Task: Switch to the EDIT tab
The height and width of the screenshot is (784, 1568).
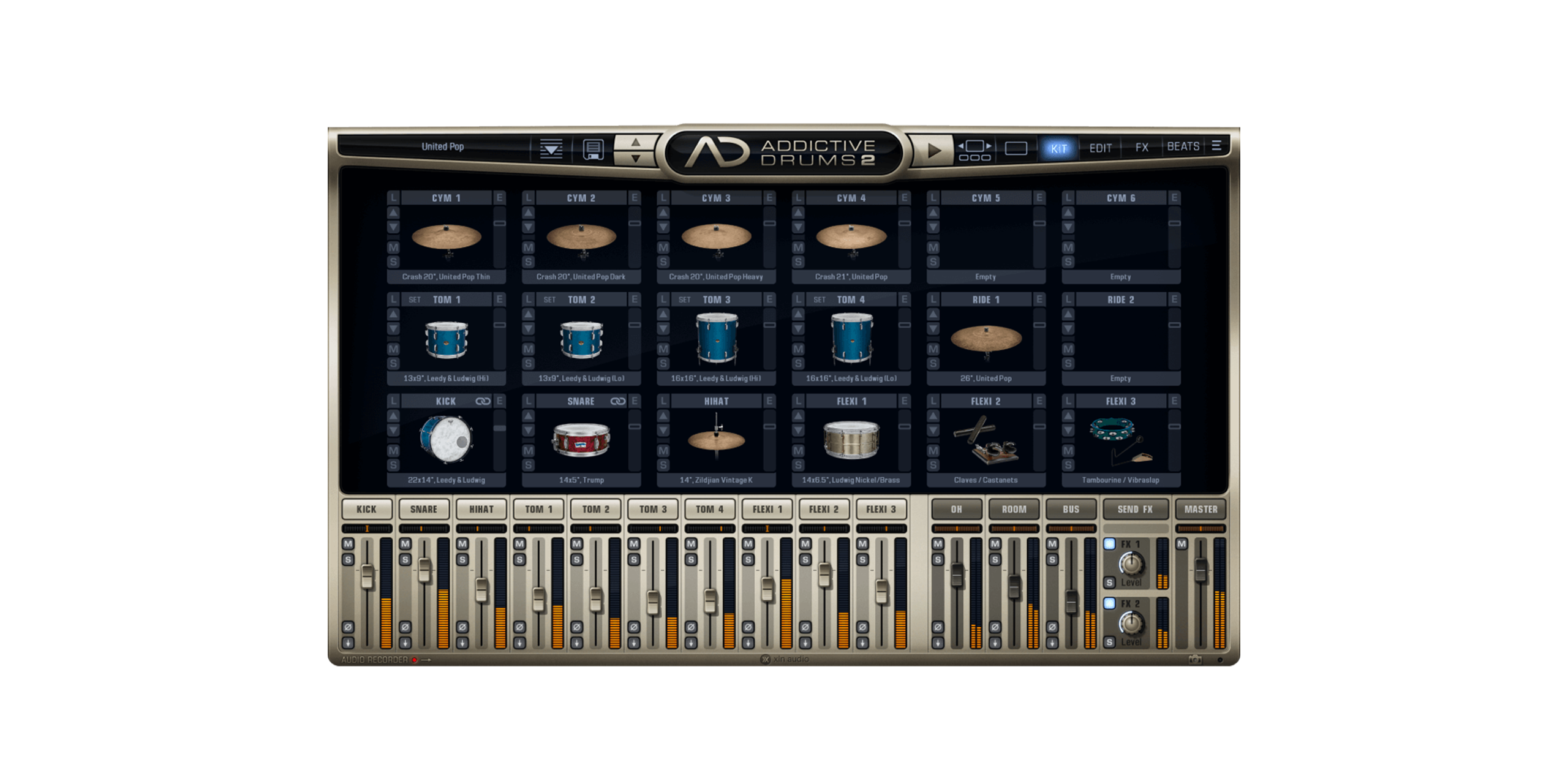Action: [x=1100, y=148]
